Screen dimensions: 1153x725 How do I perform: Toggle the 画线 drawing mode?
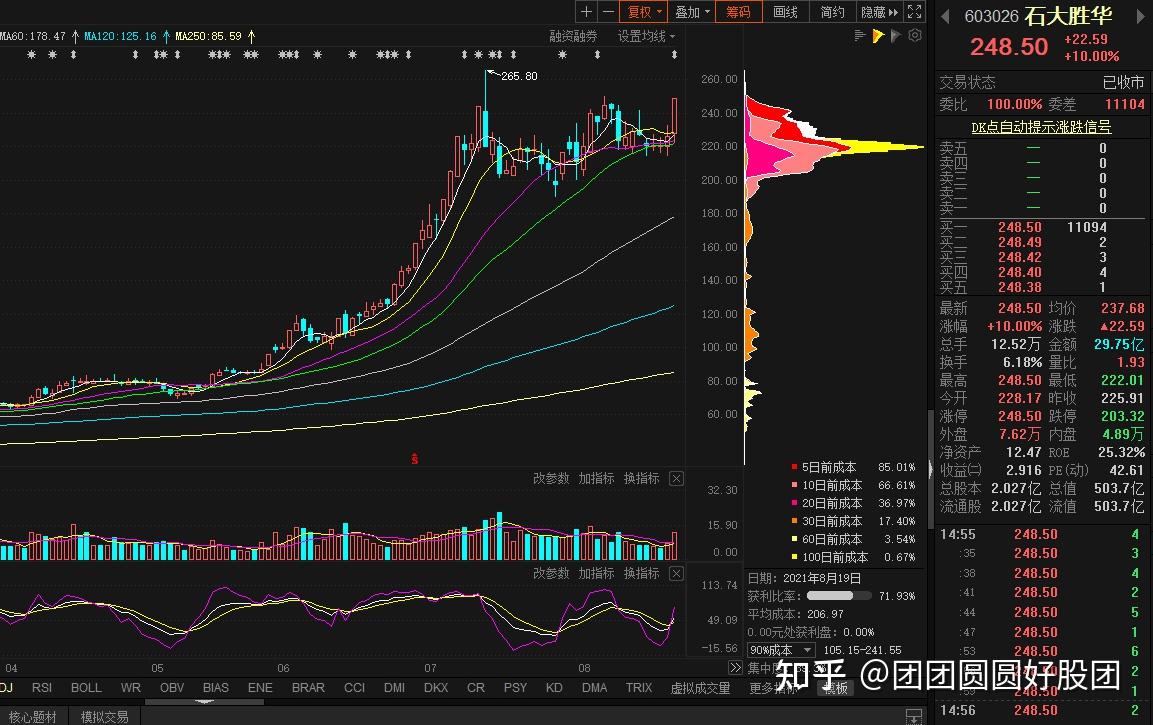(x=785, y=12)
